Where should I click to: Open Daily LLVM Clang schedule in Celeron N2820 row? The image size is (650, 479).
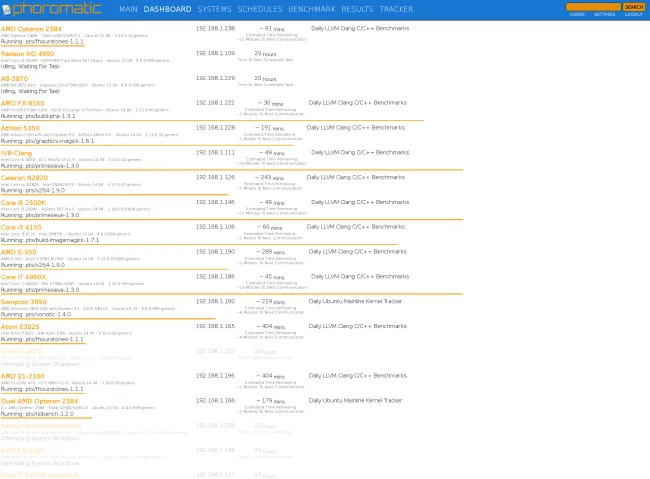[356, 177]
